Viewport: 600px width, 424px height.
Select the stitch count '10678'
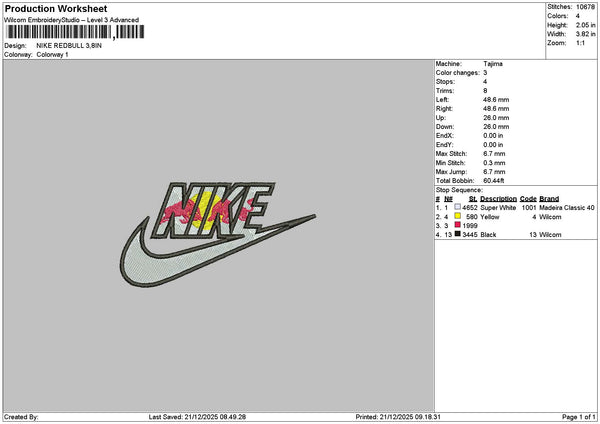click(585, 7)
